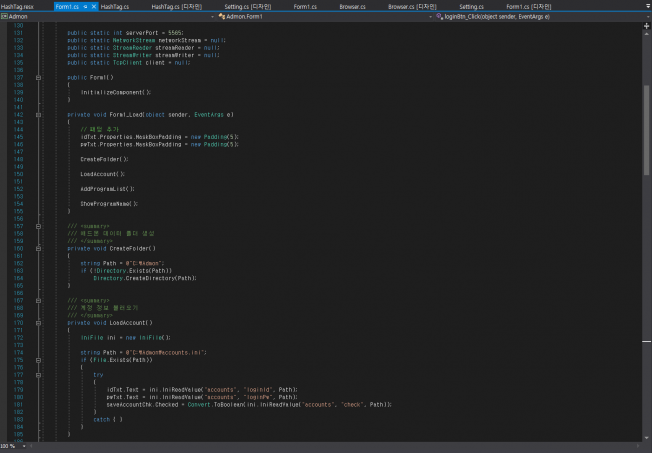
Task: Open the Browser.cs [디자인] designer tab
Action: 412,7
